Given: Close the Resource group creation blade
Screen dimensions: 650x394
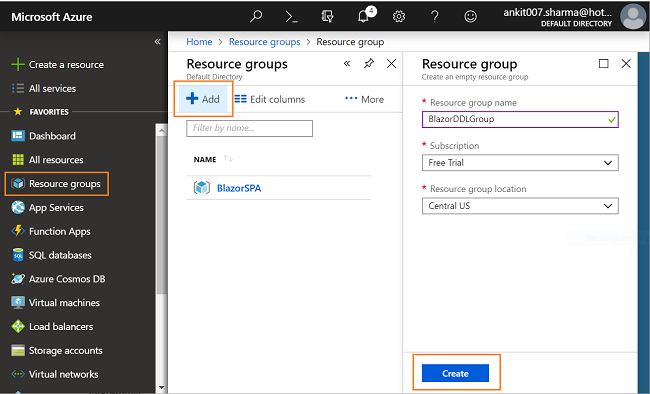Looking at the screenshot, I should click(626, 63).
